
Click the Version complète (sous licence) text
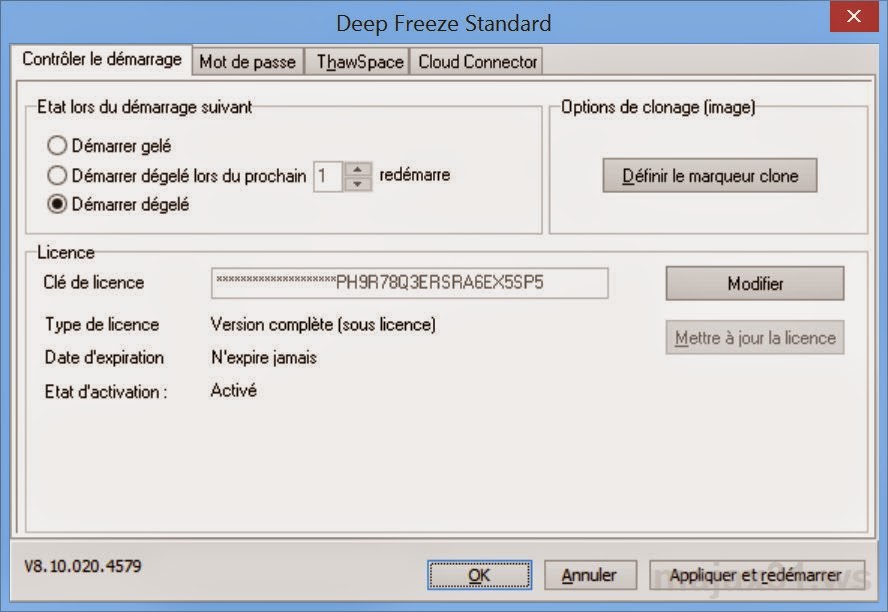coord(323,325)
